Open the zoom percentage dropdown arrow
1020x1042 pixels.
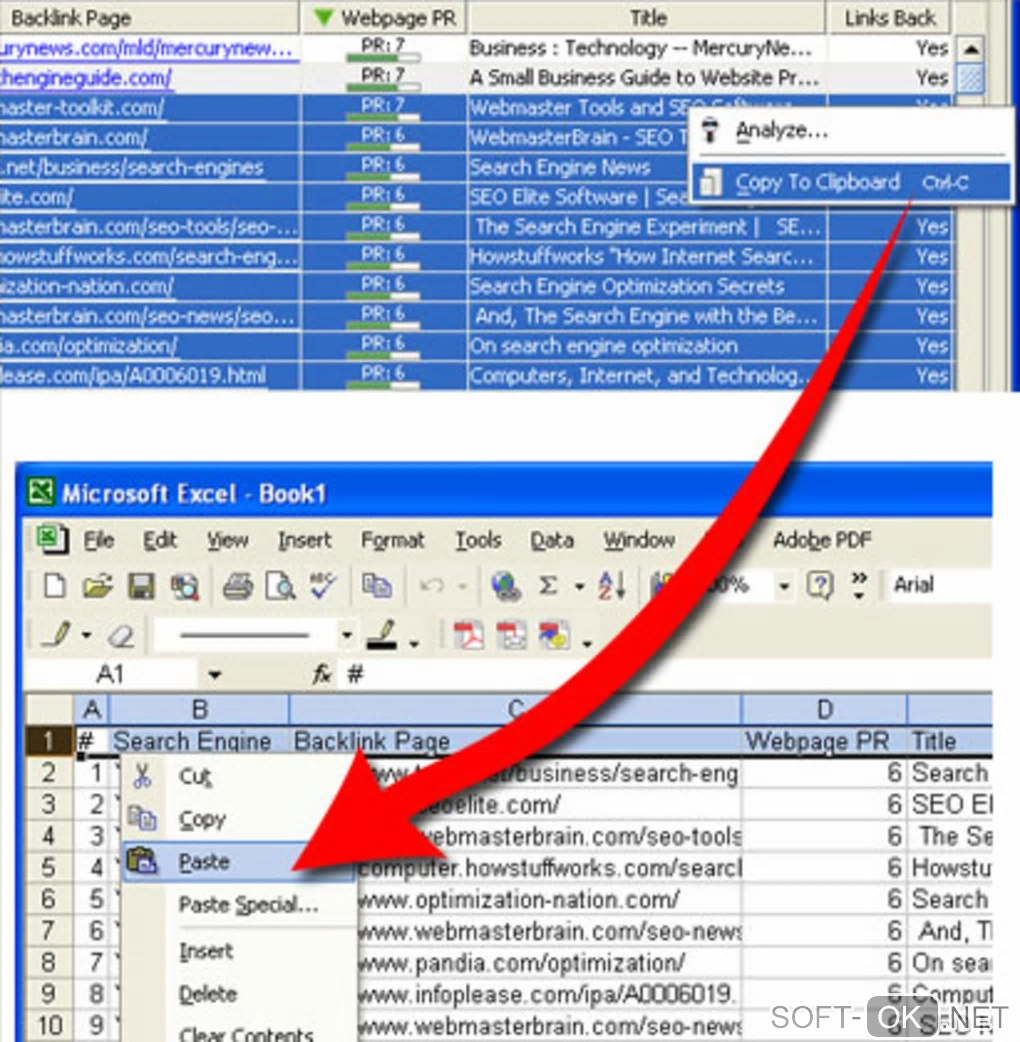pos(784,587)
